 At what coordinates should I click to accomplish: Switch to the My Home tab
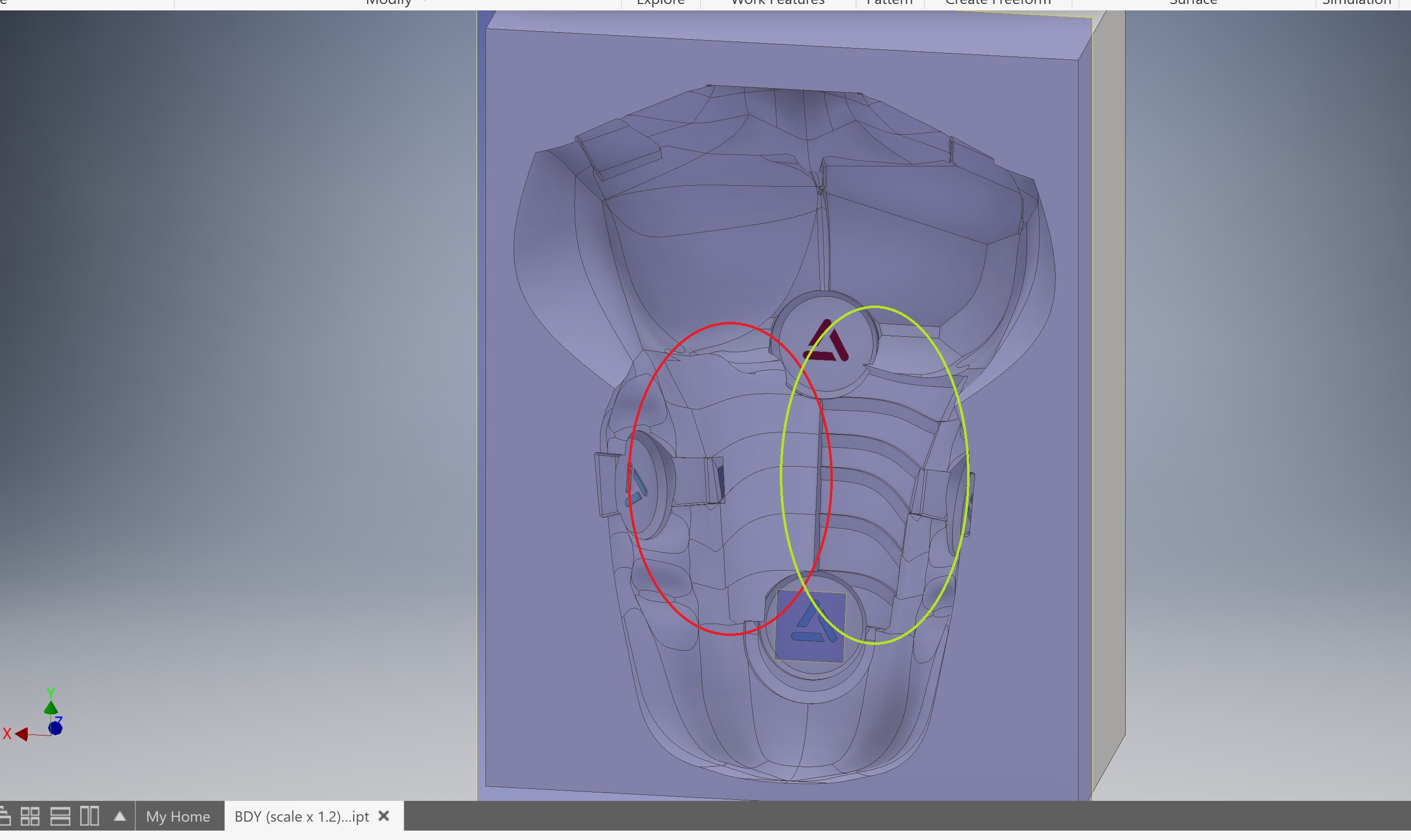pos(178,816)
